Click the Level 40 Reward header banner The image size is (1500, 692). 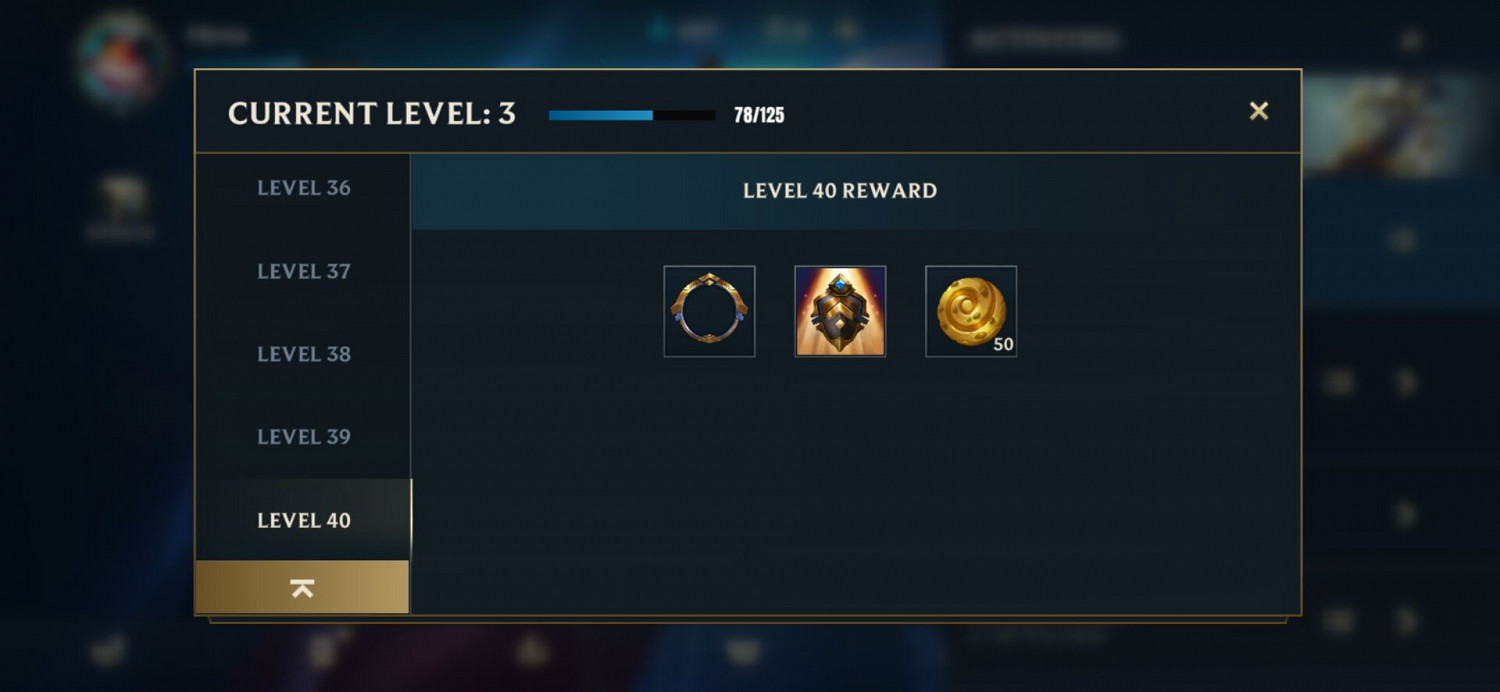tap(840, 191)
